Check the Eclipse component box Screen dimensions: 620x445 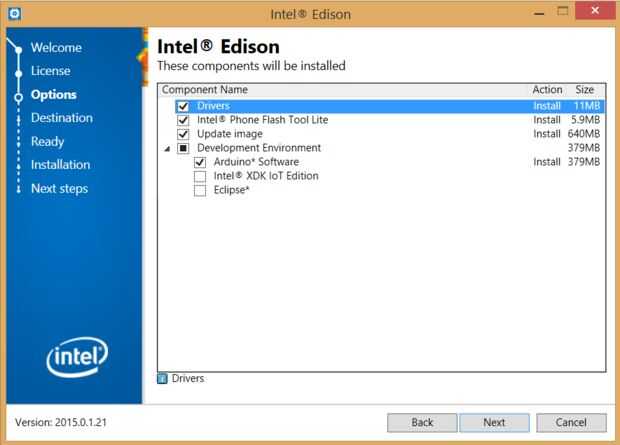(200, 190)
